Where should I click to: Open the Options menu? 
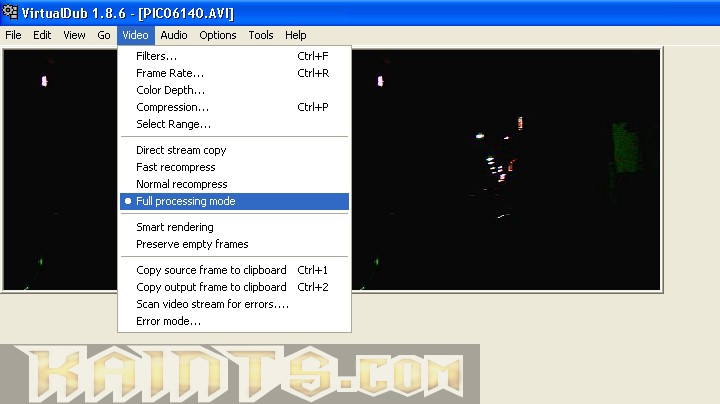(218, 35)
